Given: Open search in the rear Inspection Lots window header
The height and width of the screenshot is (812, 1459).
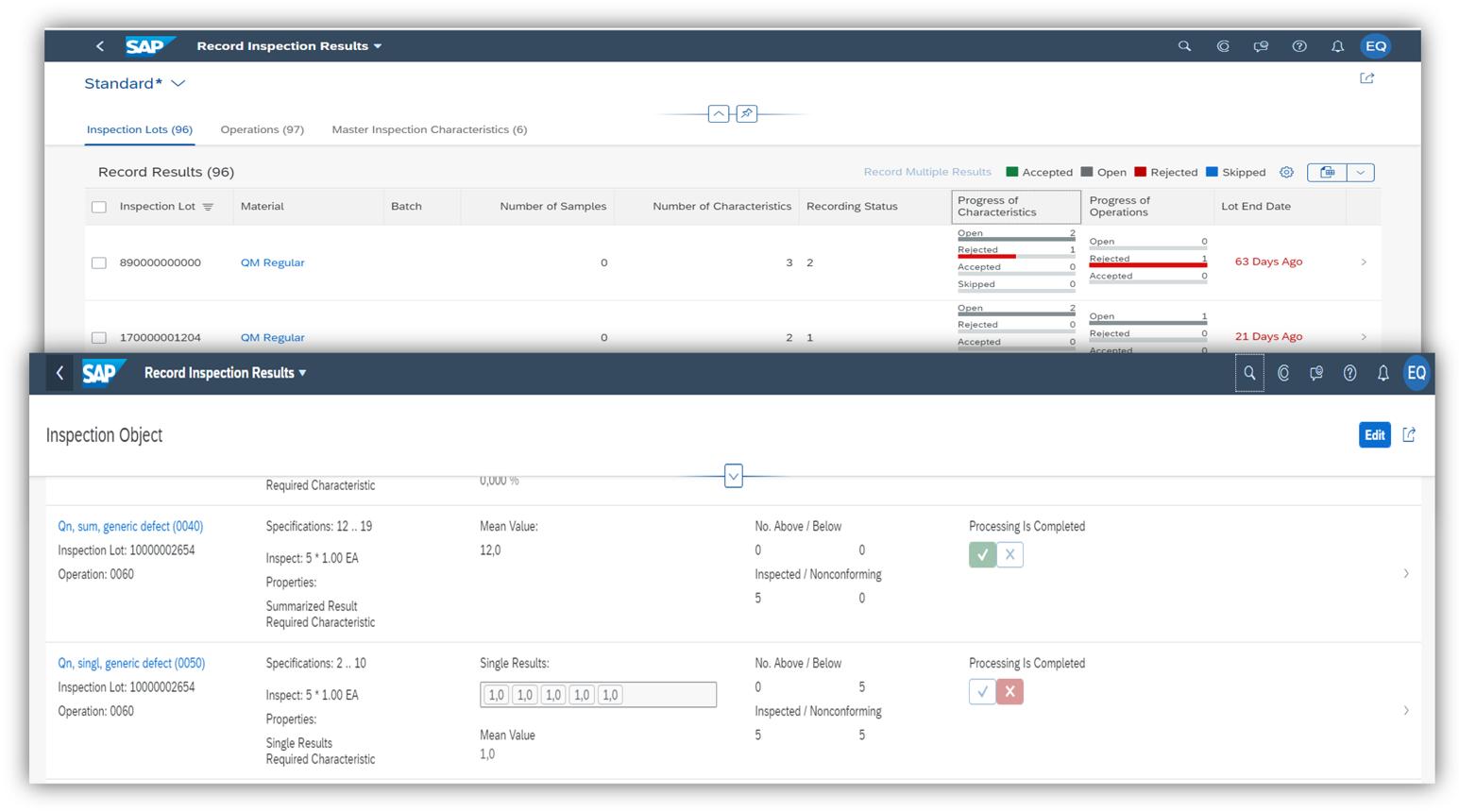Looking at the screenshot, I should [x=1184, y=45].
